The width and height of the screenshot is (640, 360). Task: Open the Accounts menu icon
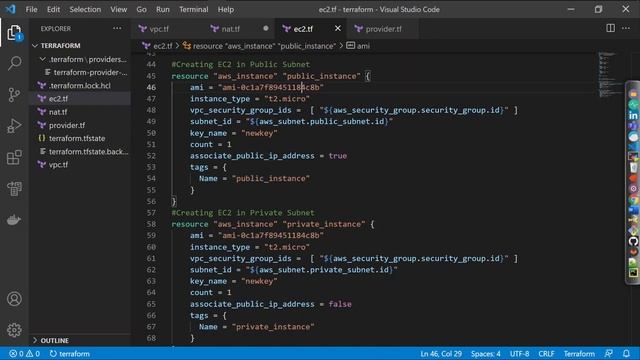point(14,299)
